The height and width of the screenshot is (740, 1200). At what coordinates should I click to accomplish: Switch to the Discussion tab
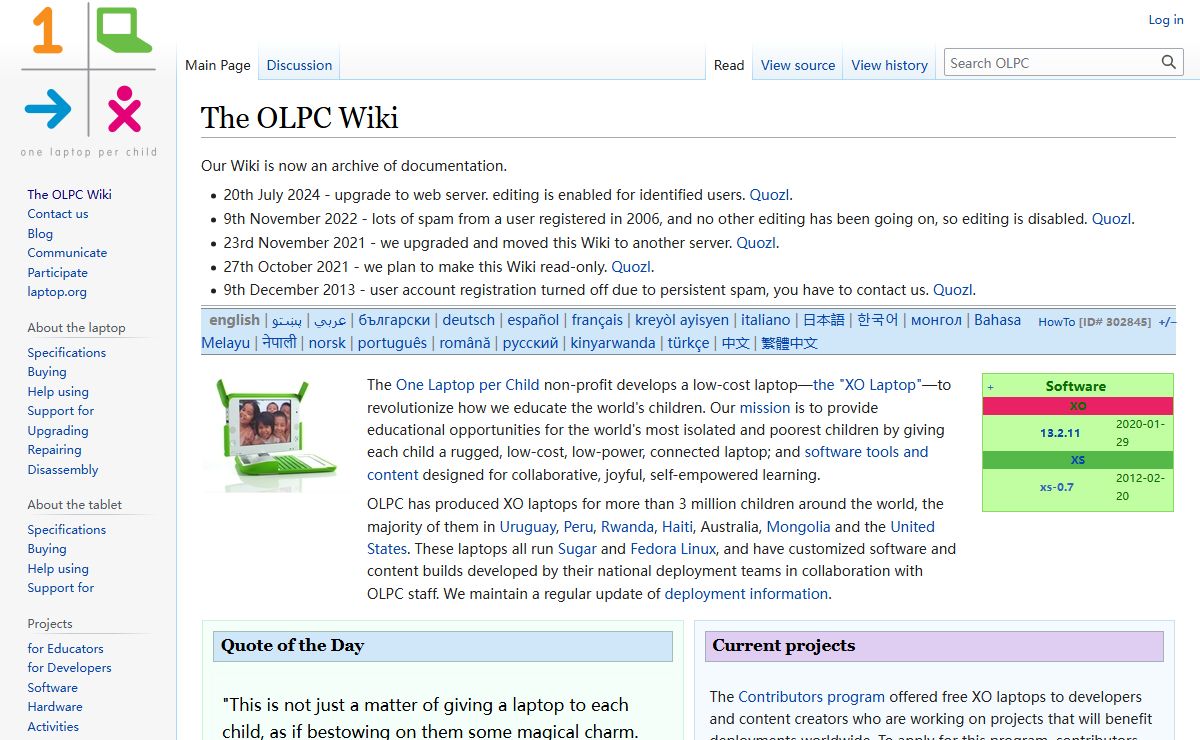299,65
